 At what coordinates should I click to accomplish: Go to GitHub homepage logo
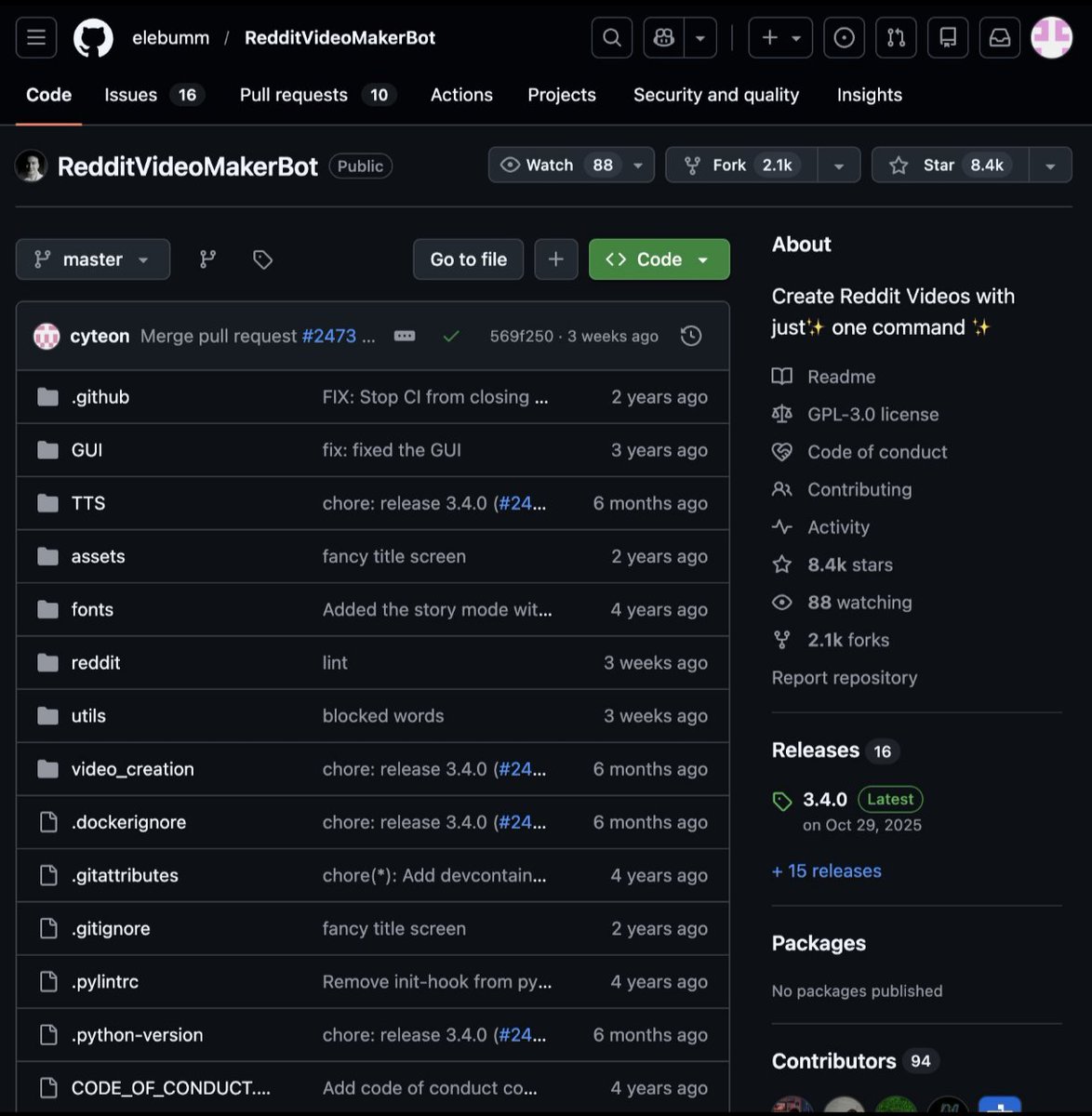(x=93, y=38)
